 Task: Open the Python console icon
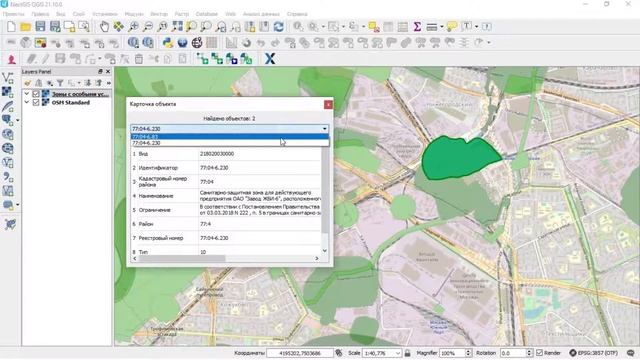tap(168, 42)
